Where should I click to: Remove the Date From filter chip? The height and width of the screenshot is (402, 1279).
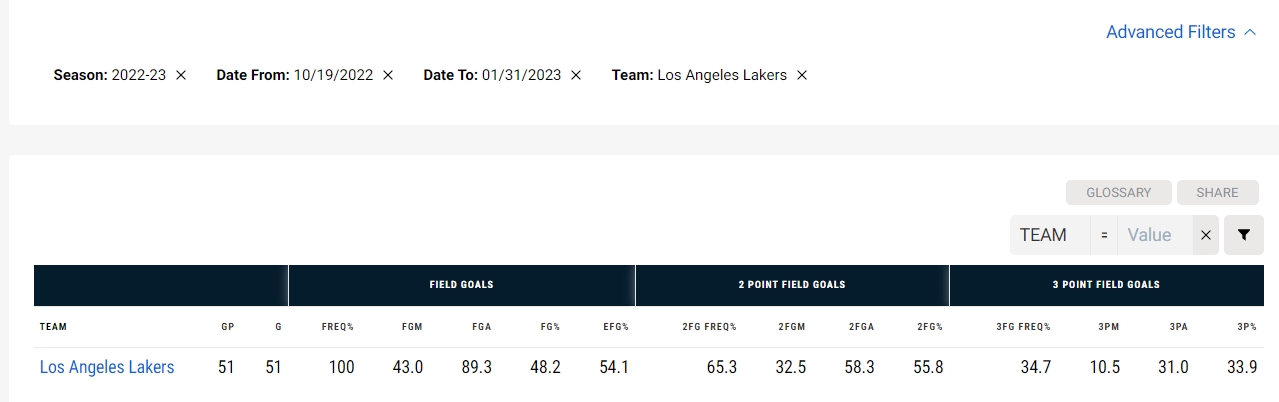(388, 75)
